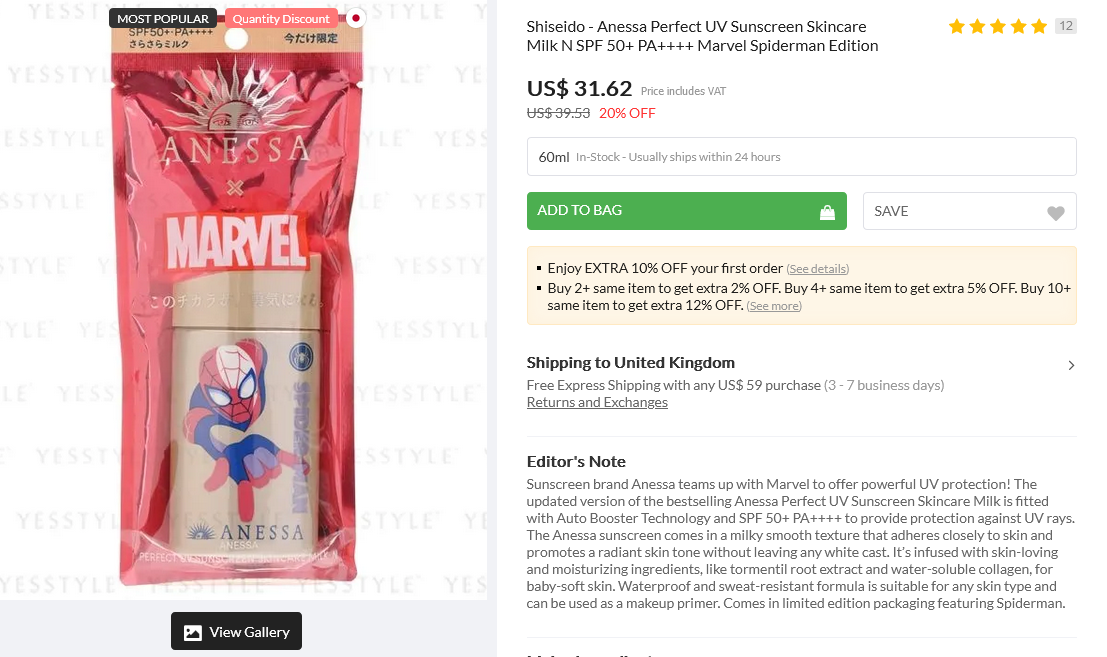Viewport: 1107px width, 657px height.
Task: Click the Shiseido Anessa product title
Action: pos(702,36)
